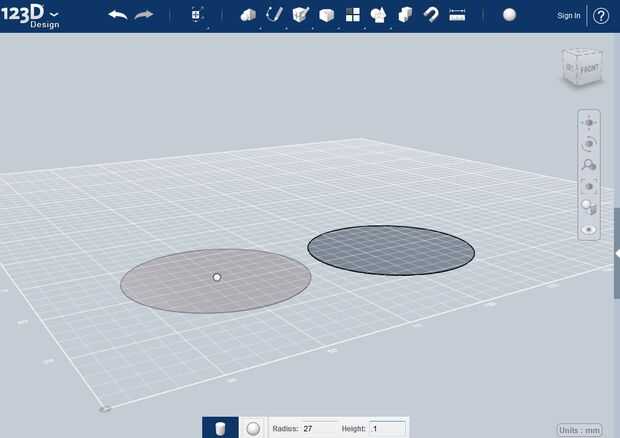The height and width of the screenshot is (438, 620).
Task: Open the Material sphere tool
Action: click(x=509, y=15)
